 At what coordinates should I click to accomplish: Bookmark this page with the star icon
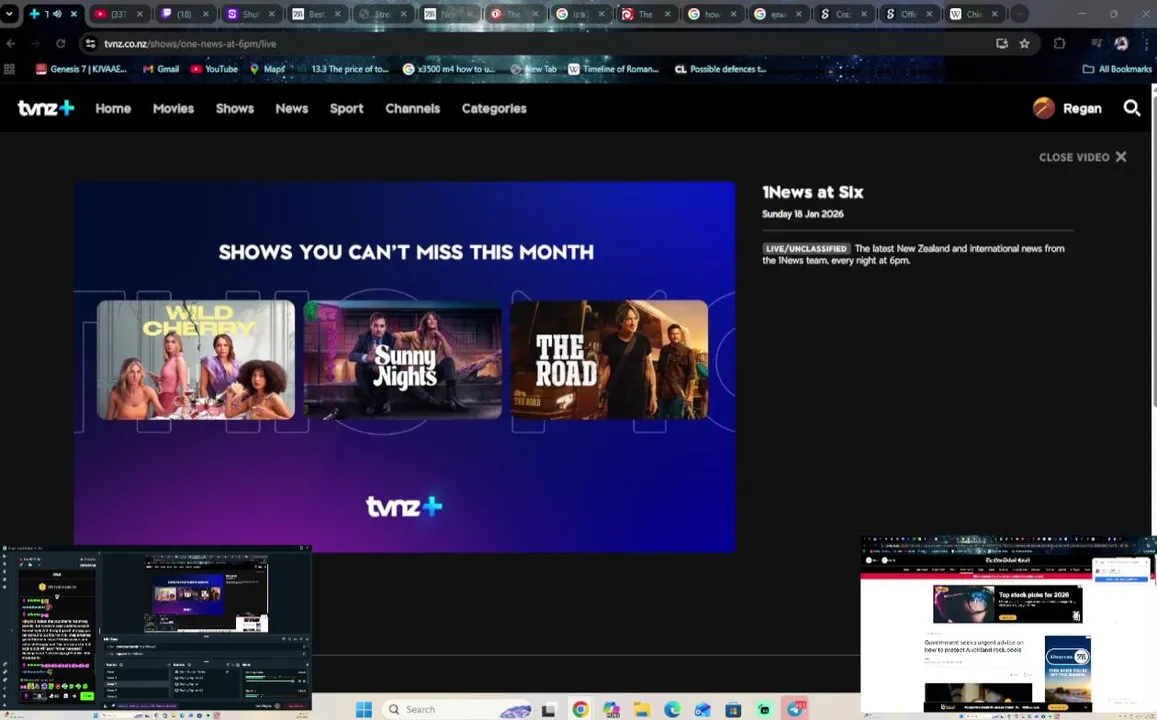(1024, 44)
